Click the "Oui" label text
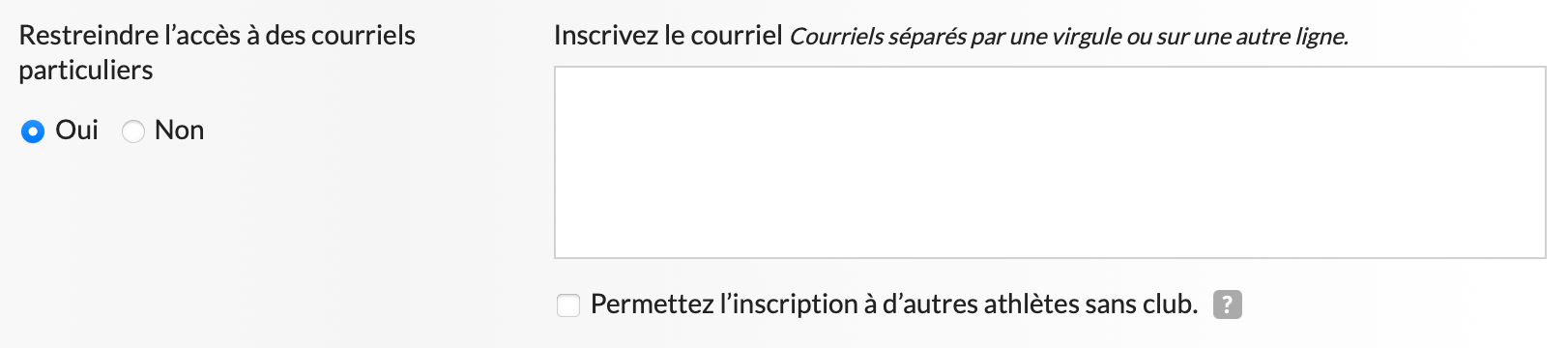Viewport: 1568px width, 348px height. click(x=76, y=130)
